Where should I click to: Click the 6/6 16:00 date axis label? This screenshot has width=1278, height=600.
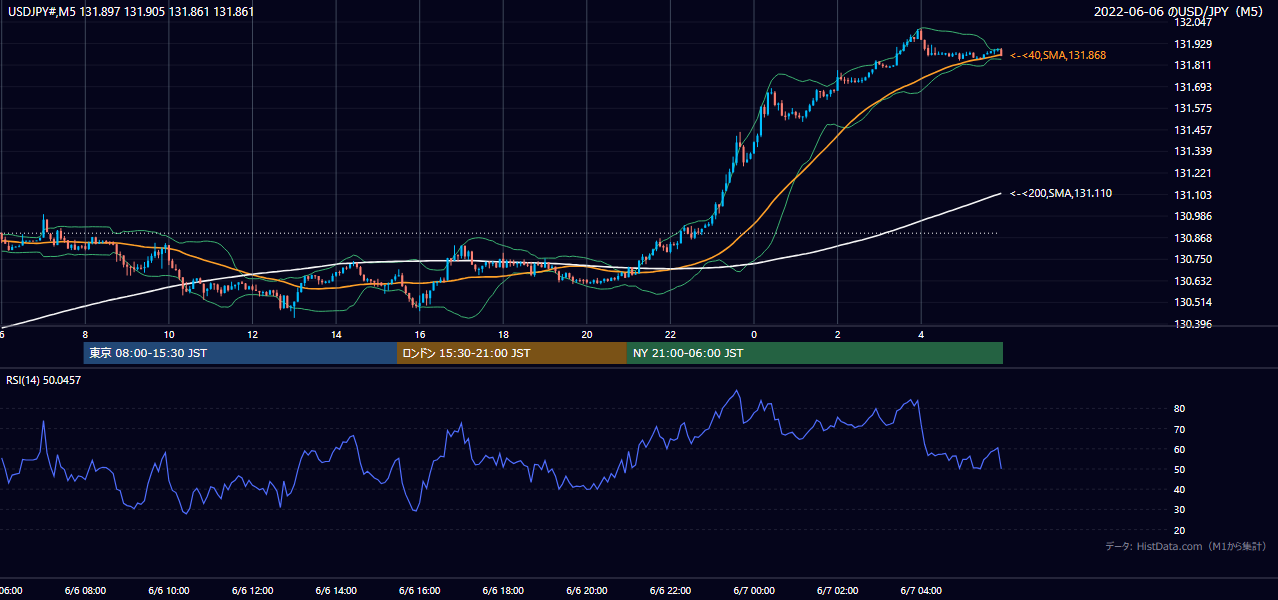pos(419,590)
